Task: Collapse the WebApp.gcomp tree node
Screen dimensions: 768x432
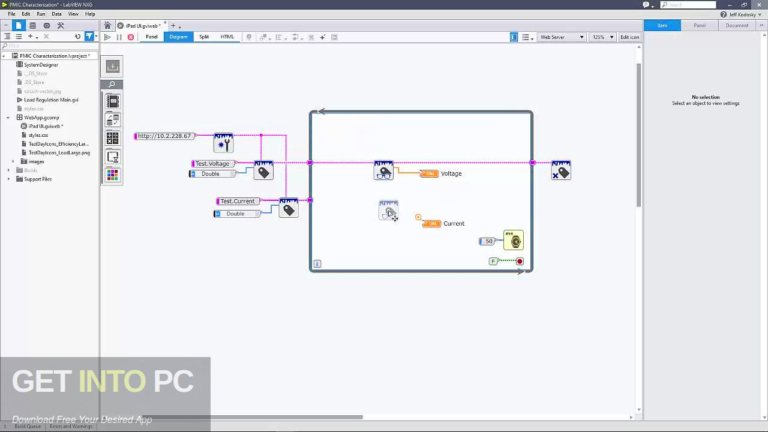Action: pos(8,118)
